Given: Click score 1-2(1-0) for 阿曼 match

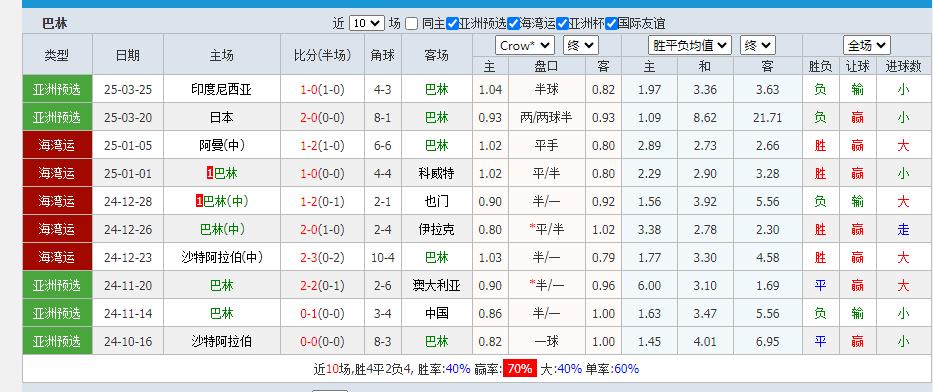Looking at the screenshot, I should point(322,146).
